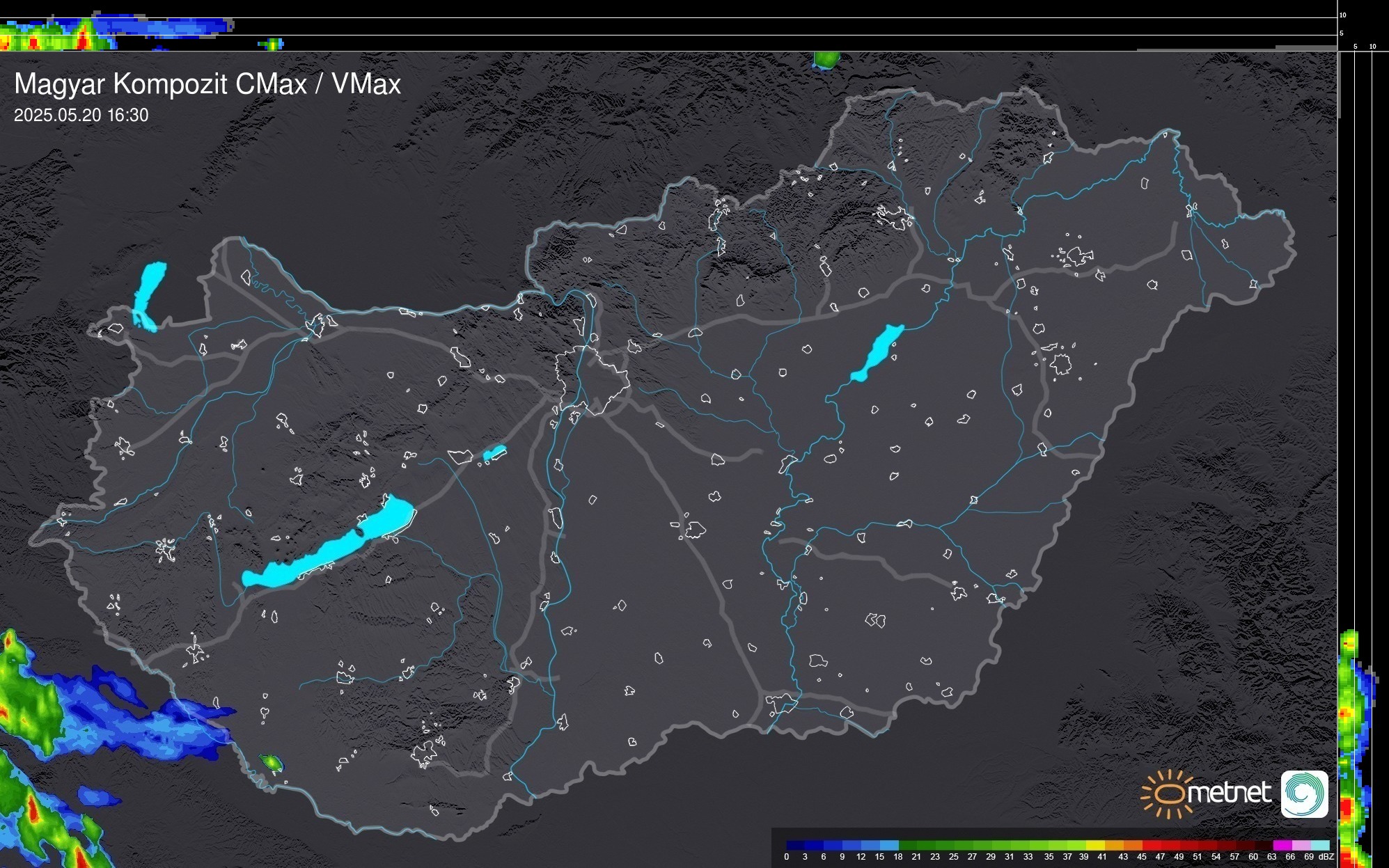The height and width of the screenshot is (868, 1389).
Task: Click the 2025.05.20 16:30 timestamp
Action: click(x=81, y=116)
